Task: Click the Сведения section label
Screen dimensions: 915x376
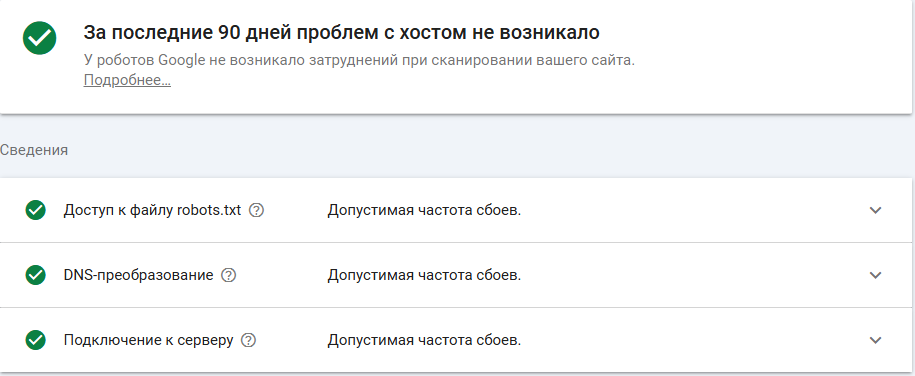Action: click(x=34, y=150)
